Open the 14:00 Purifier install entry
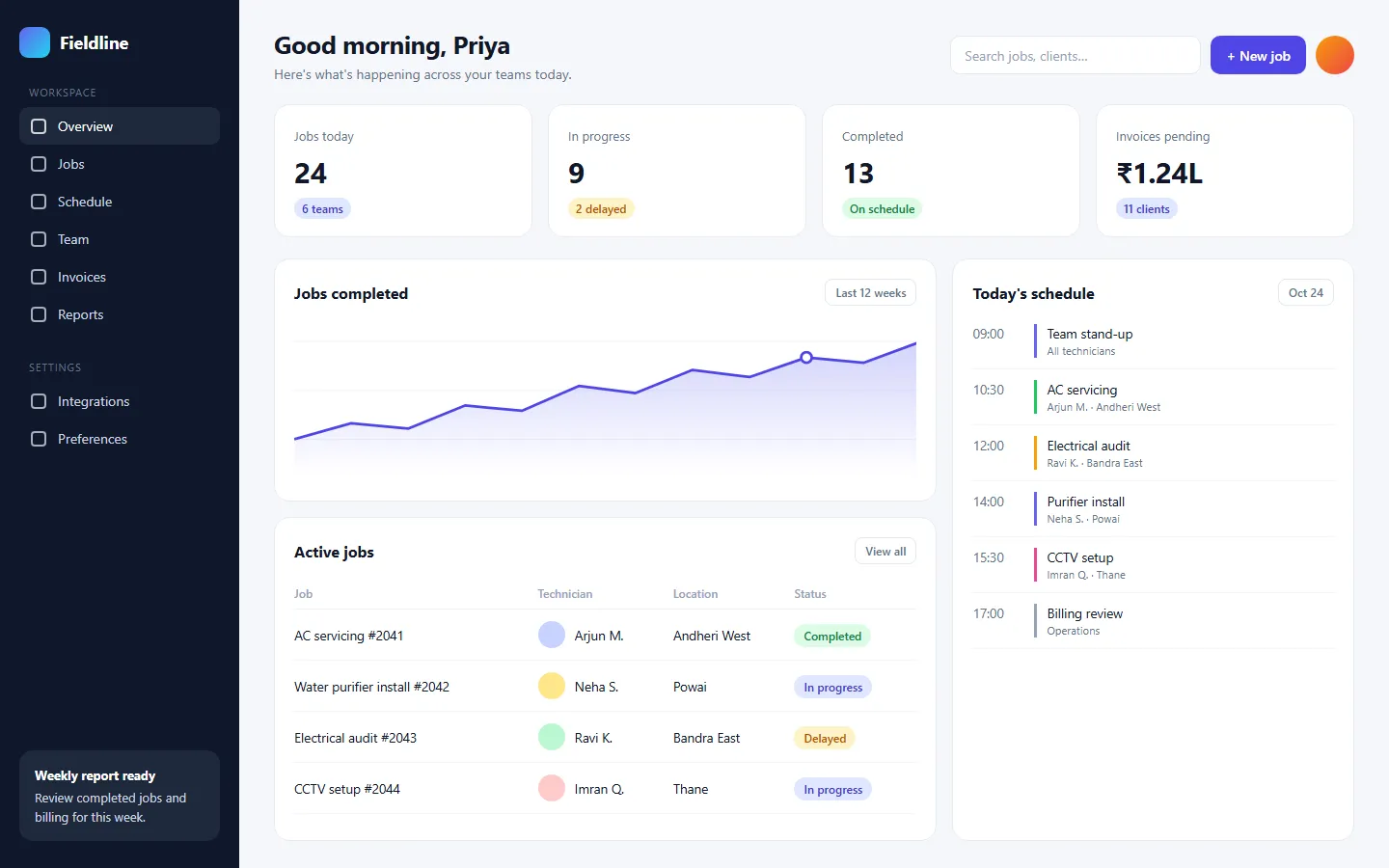Viewport: 1389px width, 868px height. tap(1154, 509)
